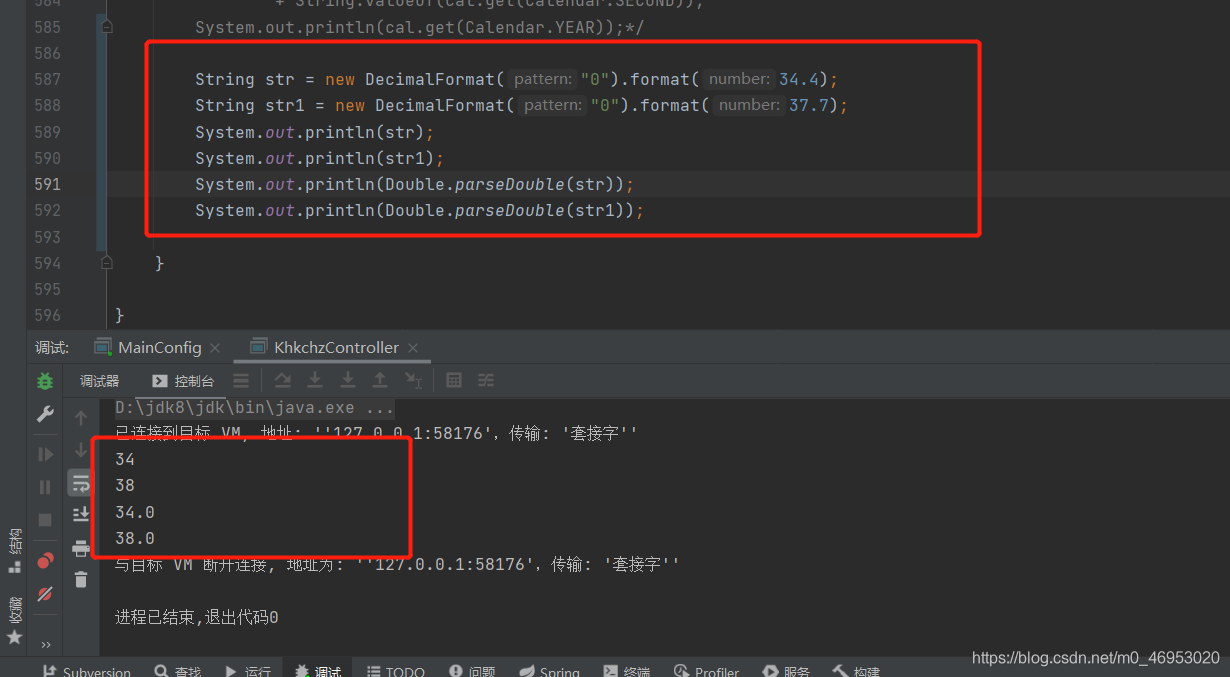The height and width of the screenshot is (677, 1230).
Task: Click the up-arrow in console gutter
Action: (x=81, y=418)
